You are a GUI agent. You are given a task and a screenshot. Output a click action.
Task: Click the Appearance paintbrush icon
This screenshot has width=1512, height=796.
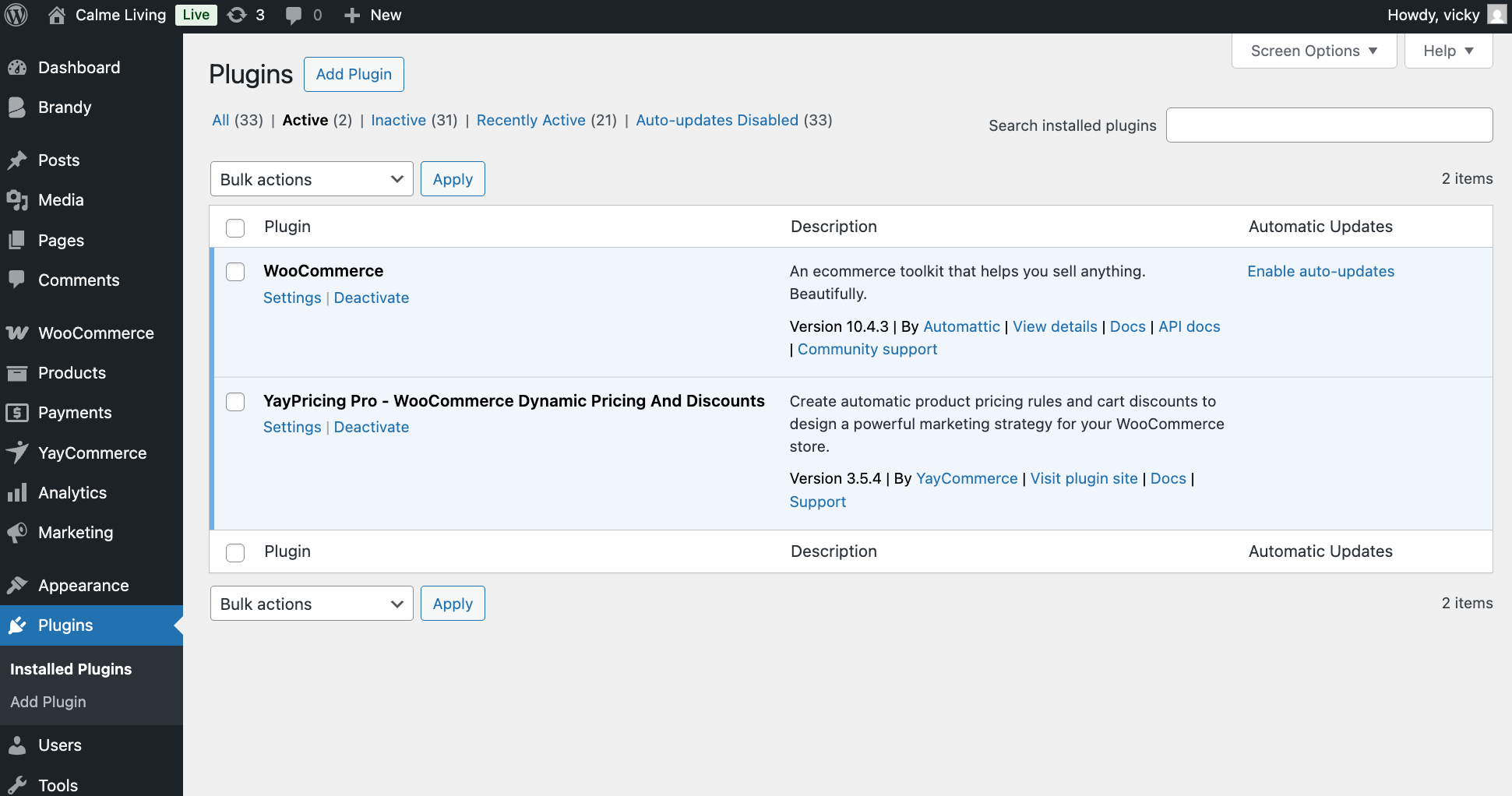click(x=17, y=586)
